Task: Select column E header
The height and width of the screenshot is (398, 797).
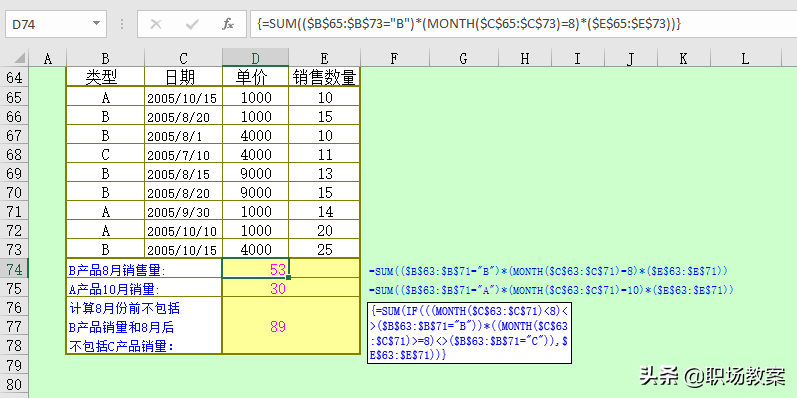Action: 325,58
